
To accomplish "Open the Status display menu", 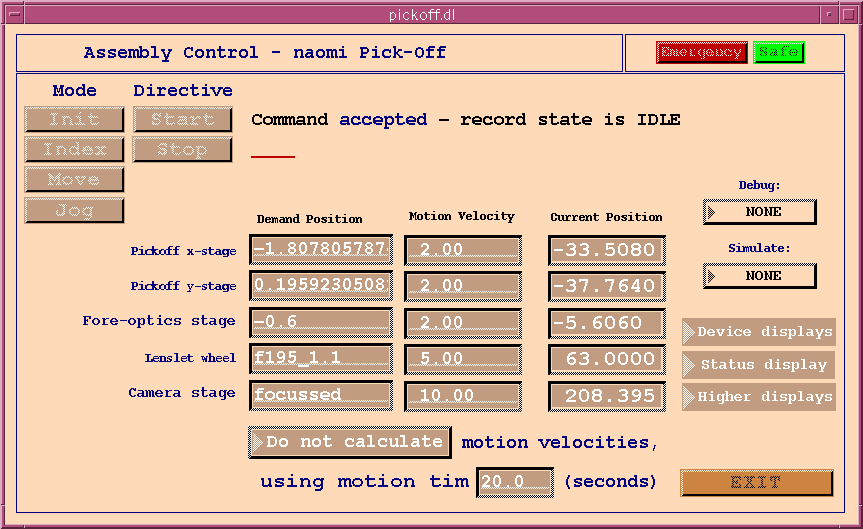I will tap(759, 365).
